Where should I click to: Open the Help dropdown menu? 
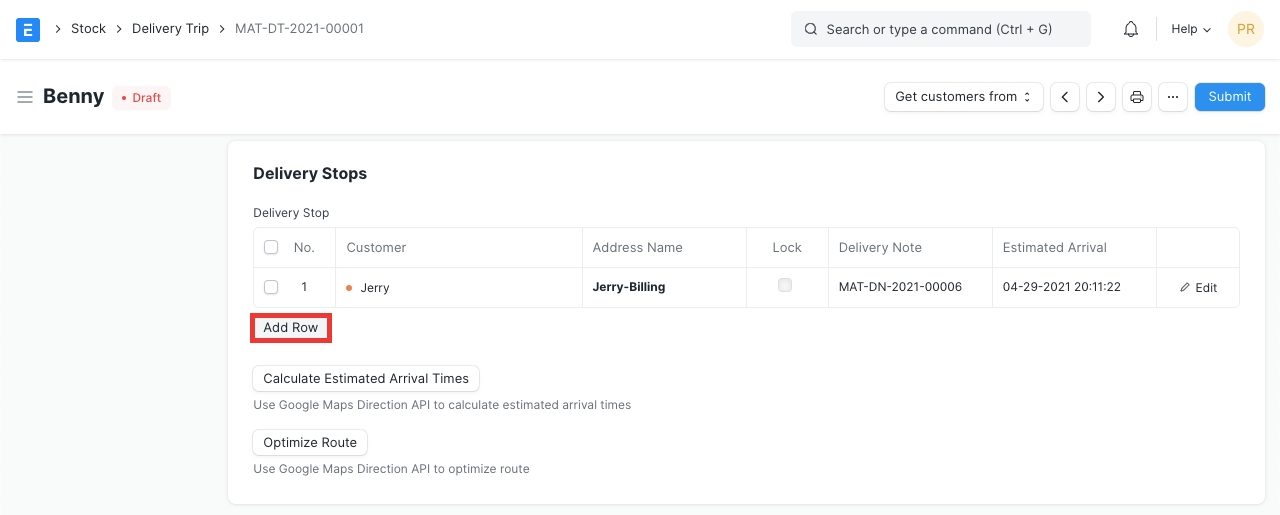tap(1190, 29)
